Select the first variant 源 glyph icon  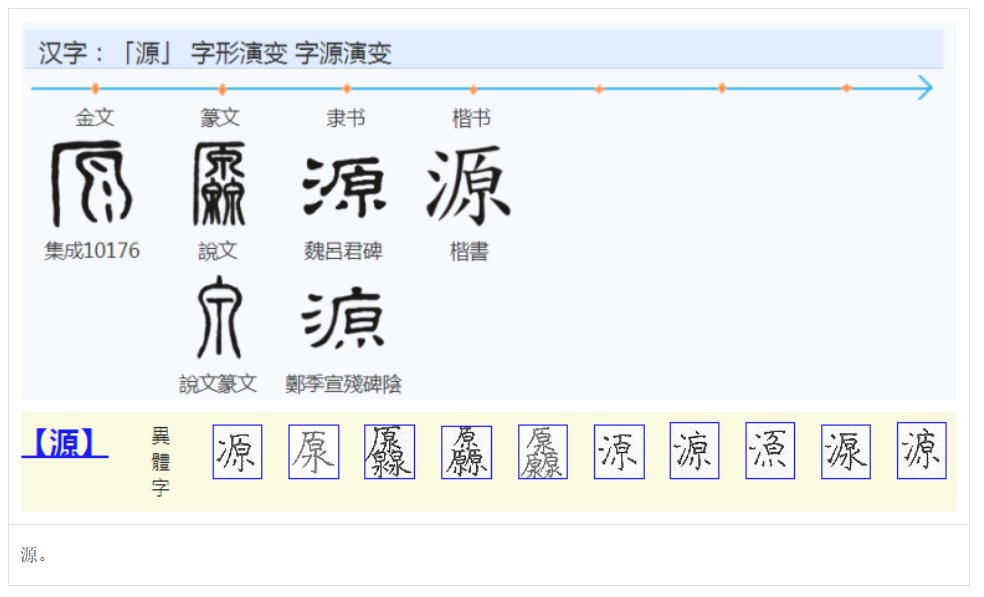click(238, 452)
